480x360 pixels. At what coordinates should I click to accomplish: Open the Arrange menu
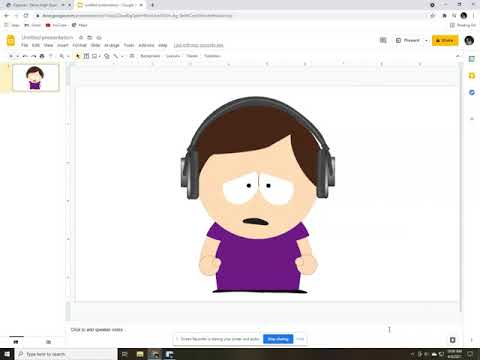click(x=112, y=45)
